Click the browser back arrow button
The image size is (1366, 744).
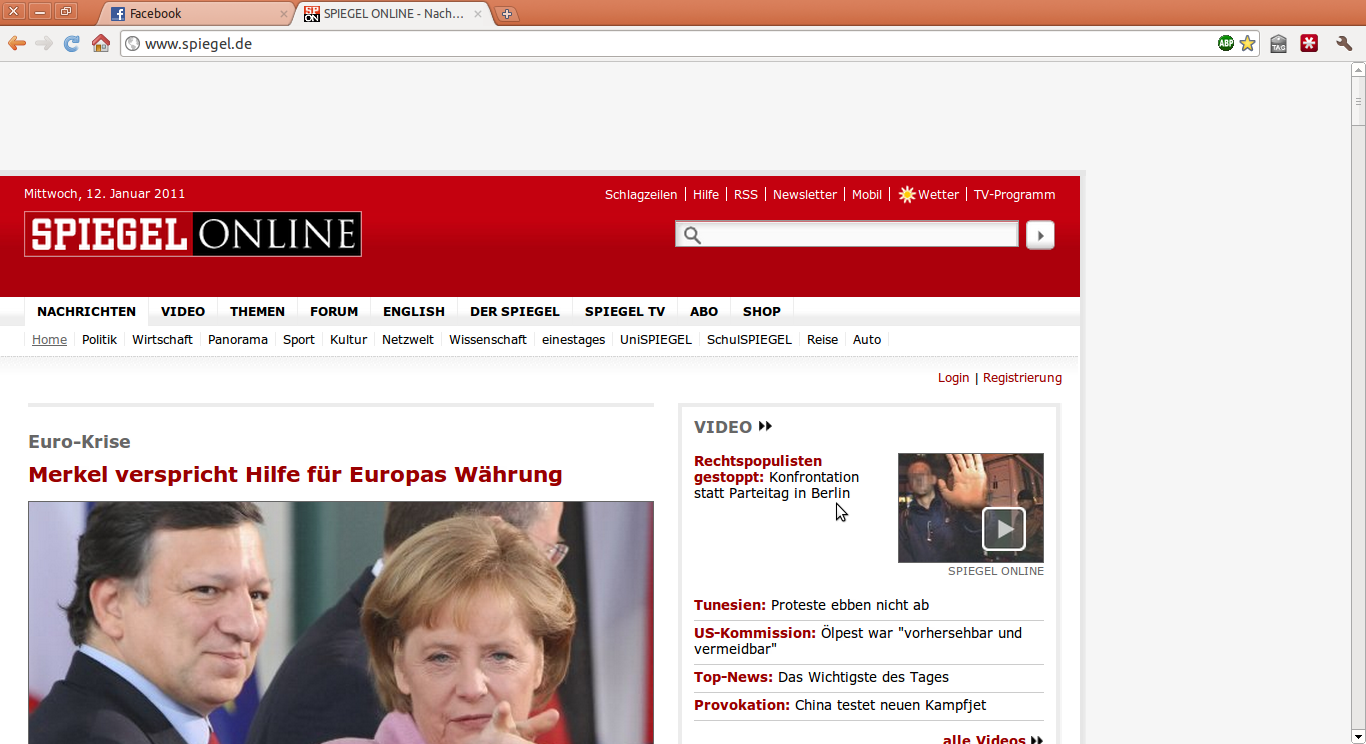pyautogui.click(x=17, y=43)
